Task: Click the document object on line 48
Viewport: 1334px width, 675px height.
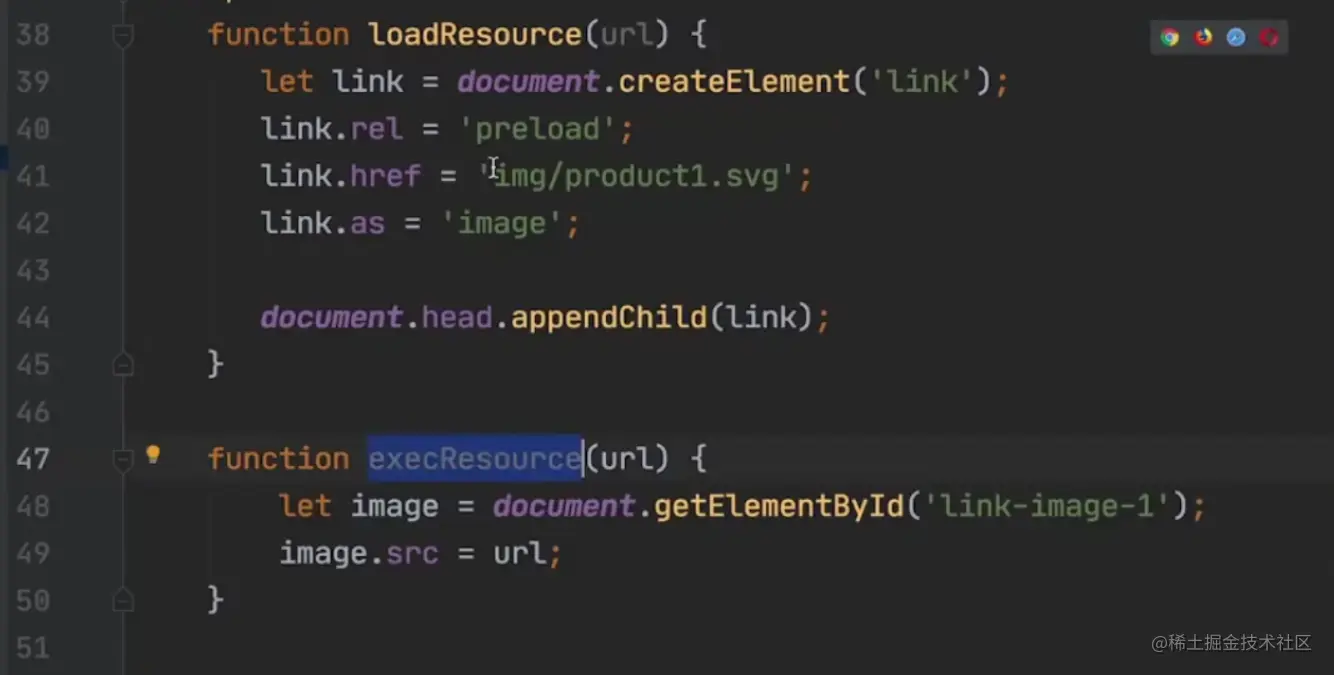Action: (x=564, y=506)
